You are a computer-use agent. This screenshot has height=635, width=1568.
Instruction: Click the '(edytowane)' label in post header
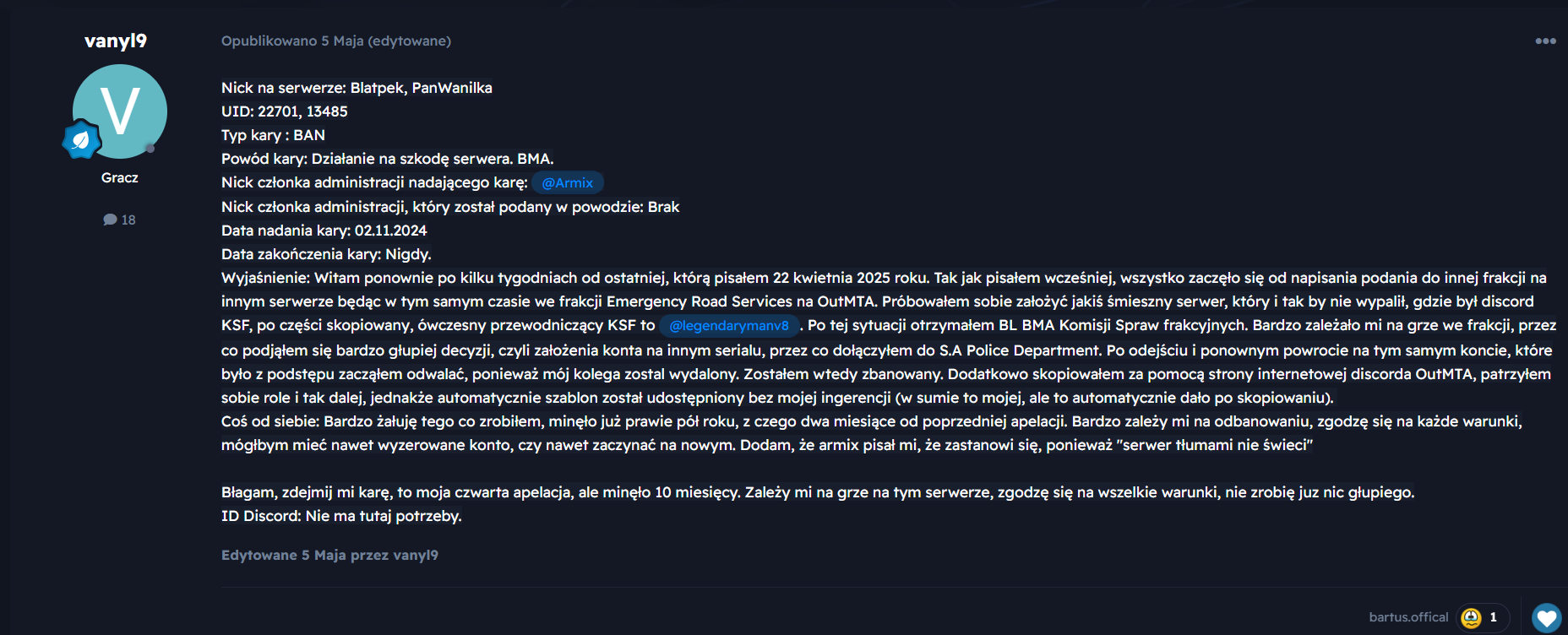click(410, 41)
